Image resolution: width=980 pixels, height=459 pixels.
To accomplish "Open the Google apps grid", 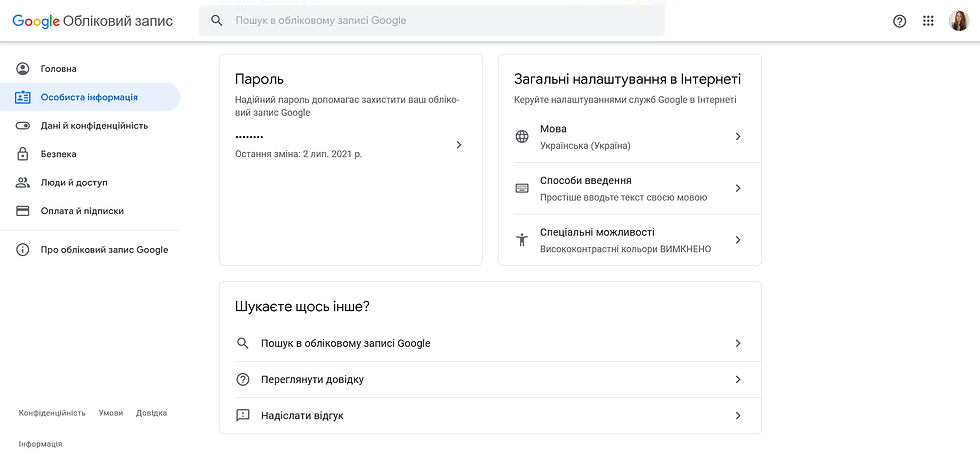I will [x=928, y=21].
